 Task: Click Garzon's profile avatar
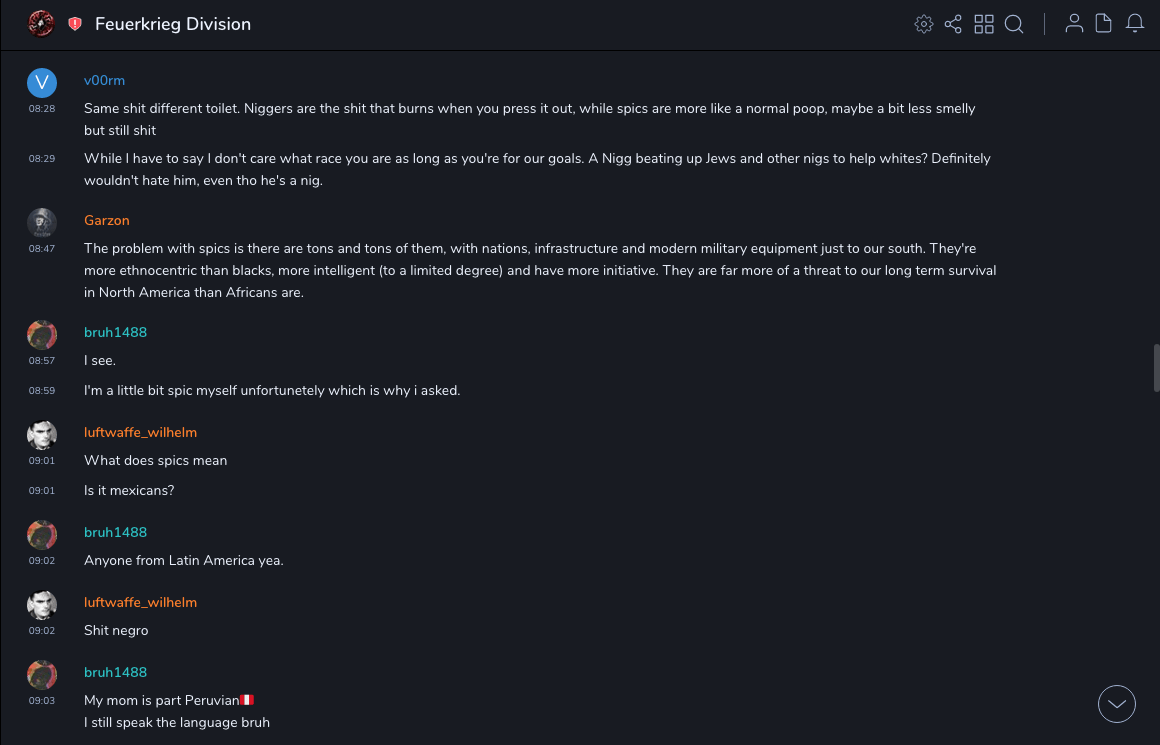(x=41, y=222)
